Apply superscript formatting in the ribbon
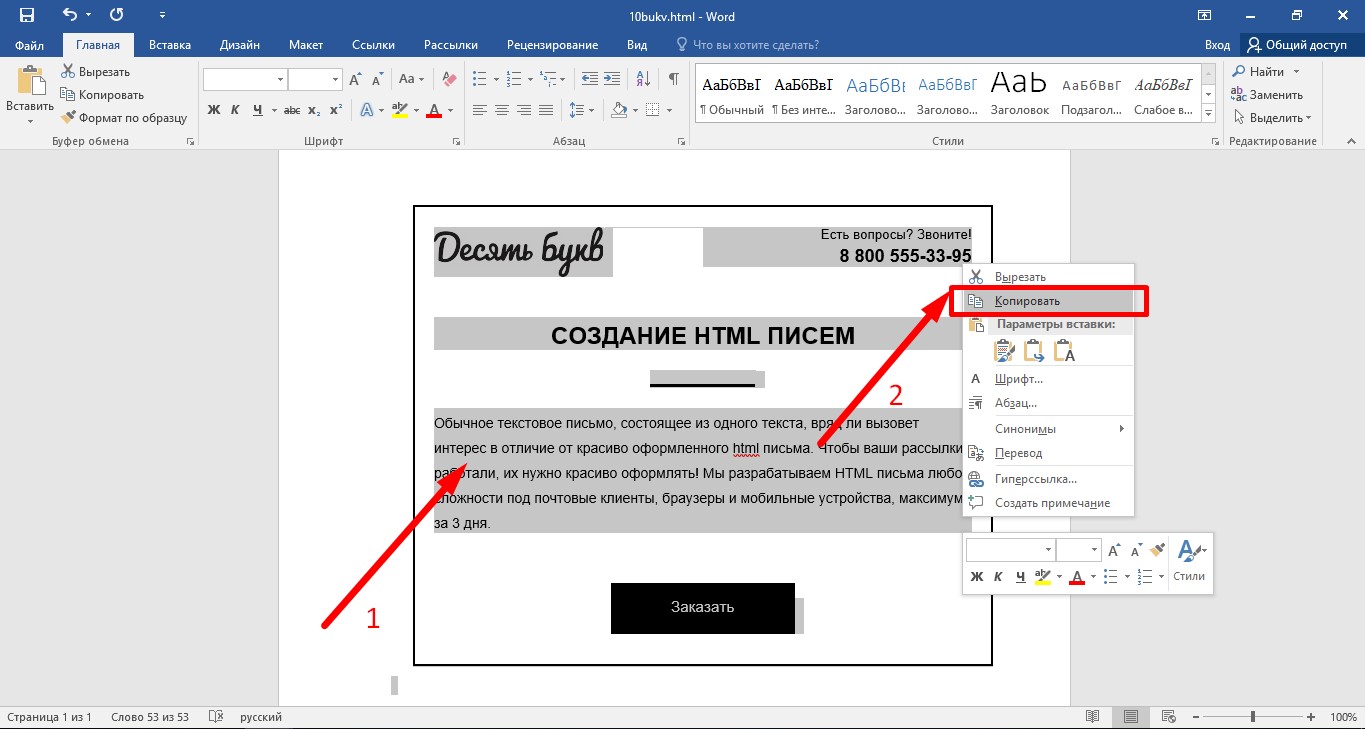Viewport: 1365px width, 729px height. tap(336, 110)
